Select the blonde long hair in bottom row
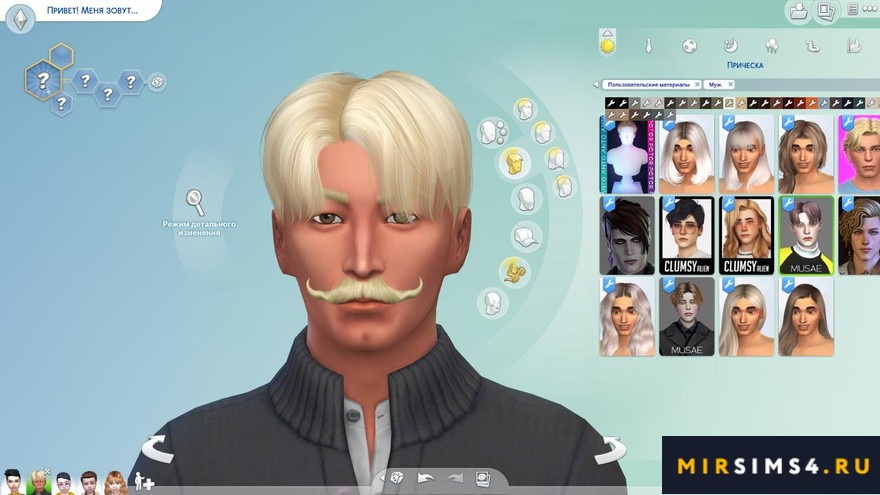The width and height of the screenshot is (880, 495). click(x=746, y=317)
